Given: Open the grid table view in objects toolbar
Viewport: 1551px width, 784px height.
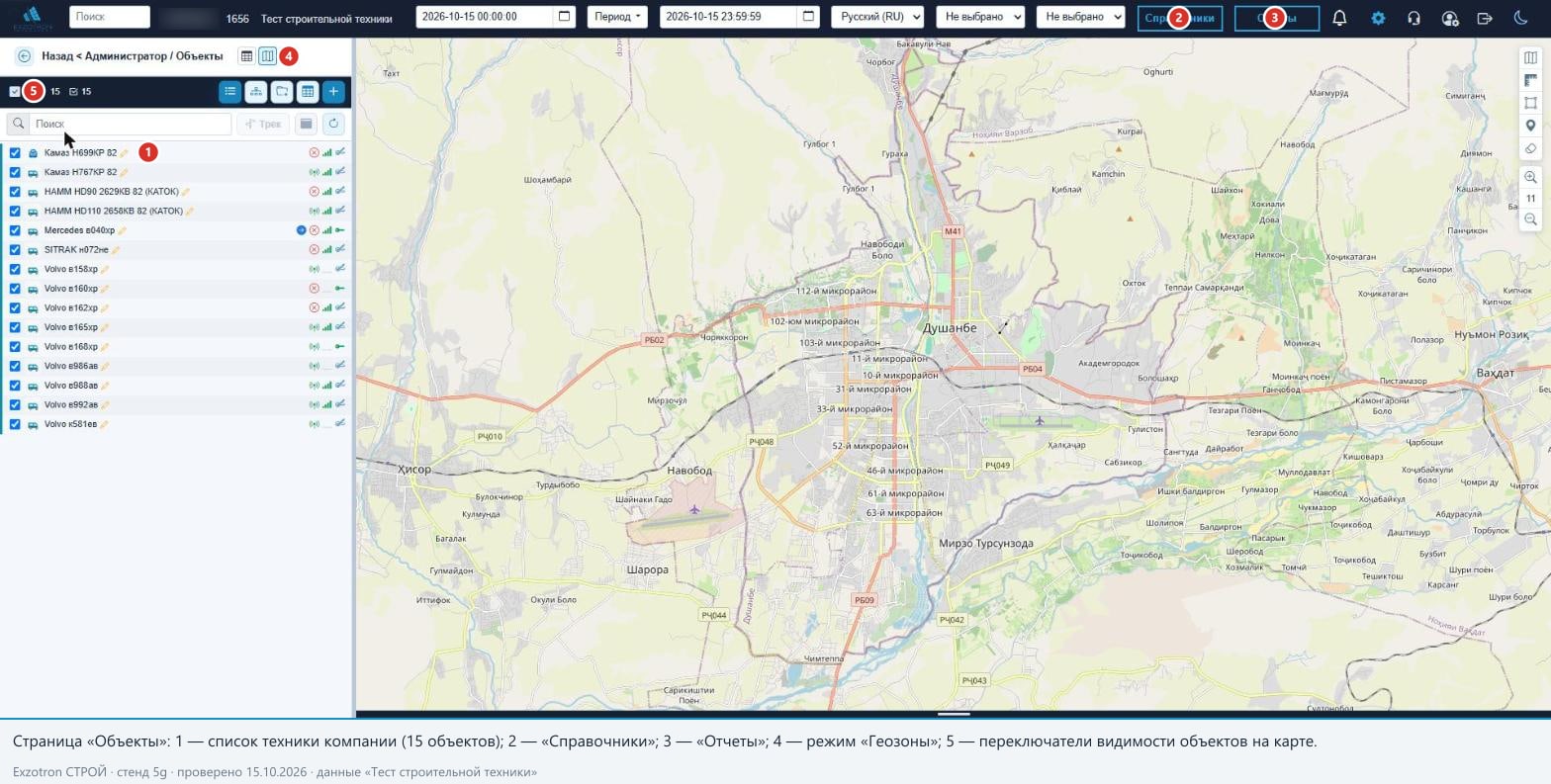Looking at the screenshot, I should click(x=308, y=92).
